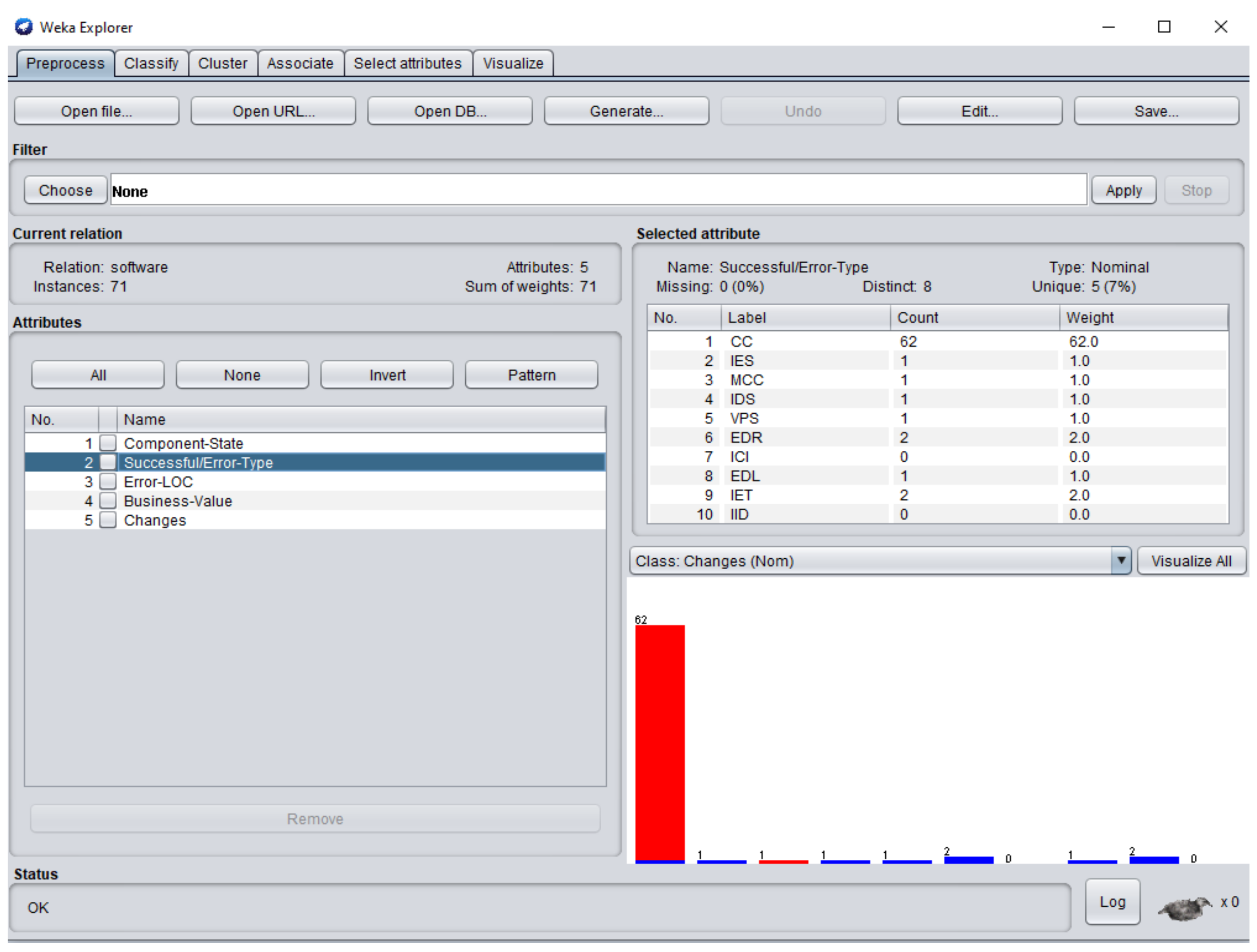Click the Invert attribute selection button
1257x952 pixels.
tap(386, 375)
